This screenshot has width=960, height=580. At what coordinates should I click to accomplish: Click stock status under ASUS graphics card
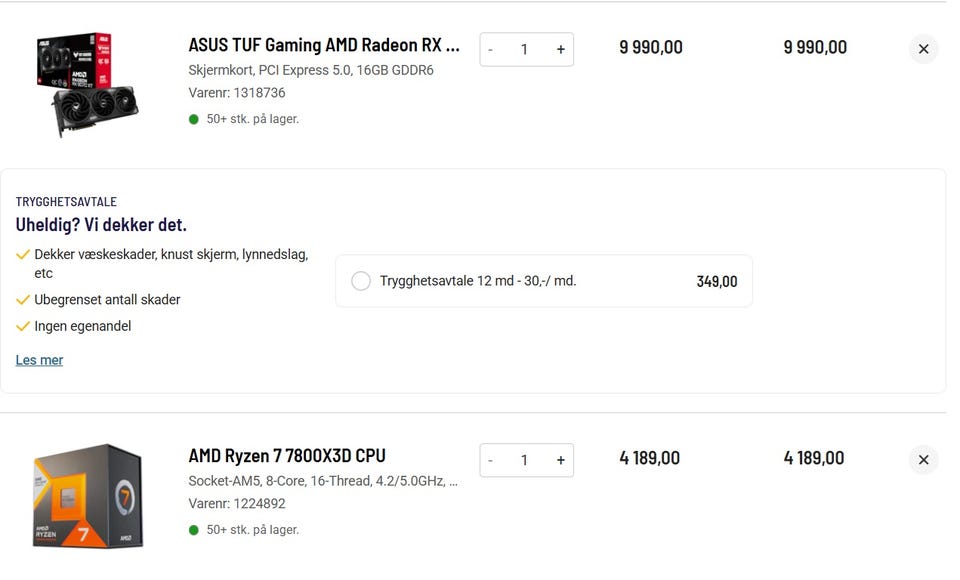coord(252,119)
